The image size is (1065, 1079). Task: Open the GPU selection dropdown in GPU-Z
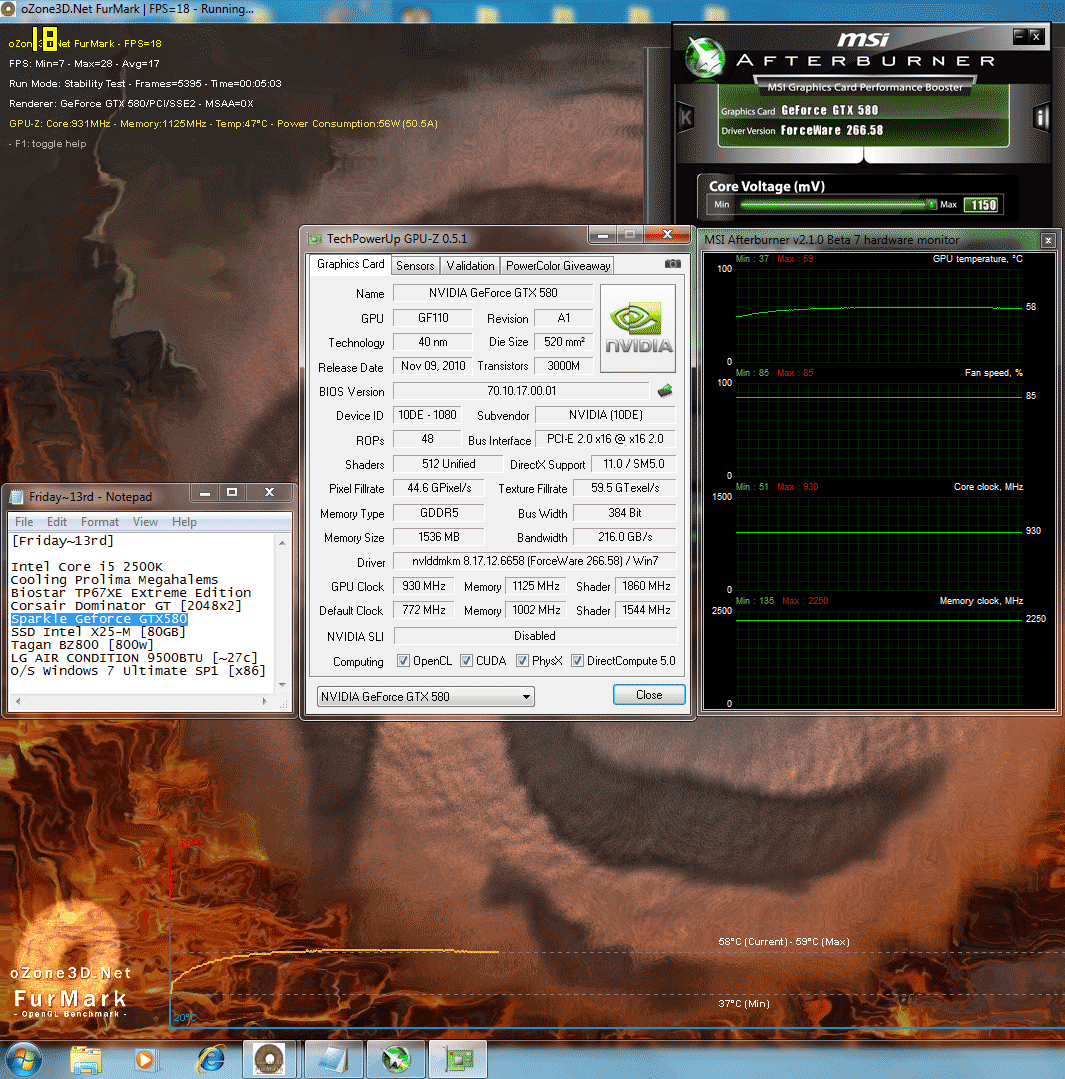click(x=425, y=696)
